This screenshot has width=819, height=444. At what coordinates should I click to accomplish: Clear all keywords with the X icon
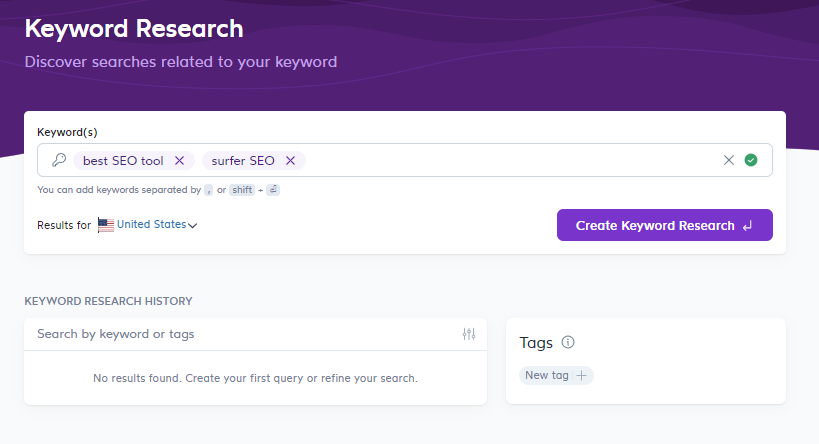(x=729, y=160)
